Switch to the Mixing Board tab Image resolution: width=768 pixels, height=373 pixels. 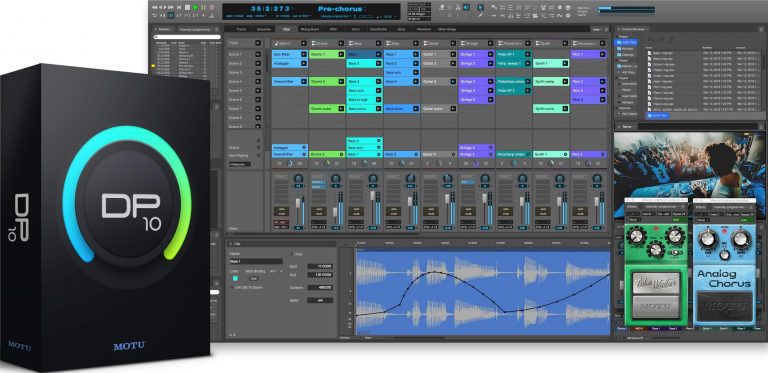309,29
